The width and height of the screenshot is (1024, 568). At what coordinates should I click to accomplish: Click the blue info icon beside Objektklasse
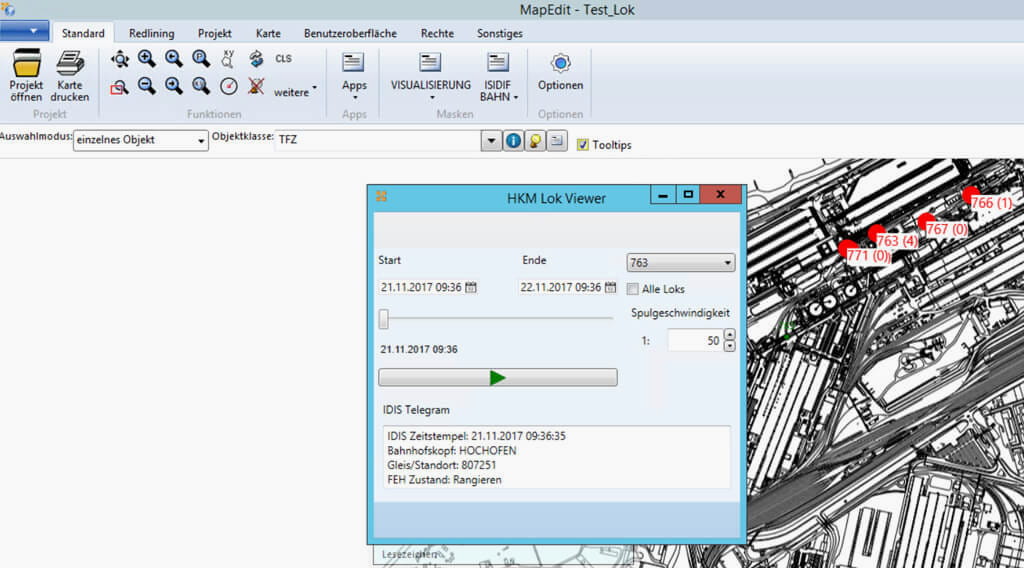[x=513, y=141]
